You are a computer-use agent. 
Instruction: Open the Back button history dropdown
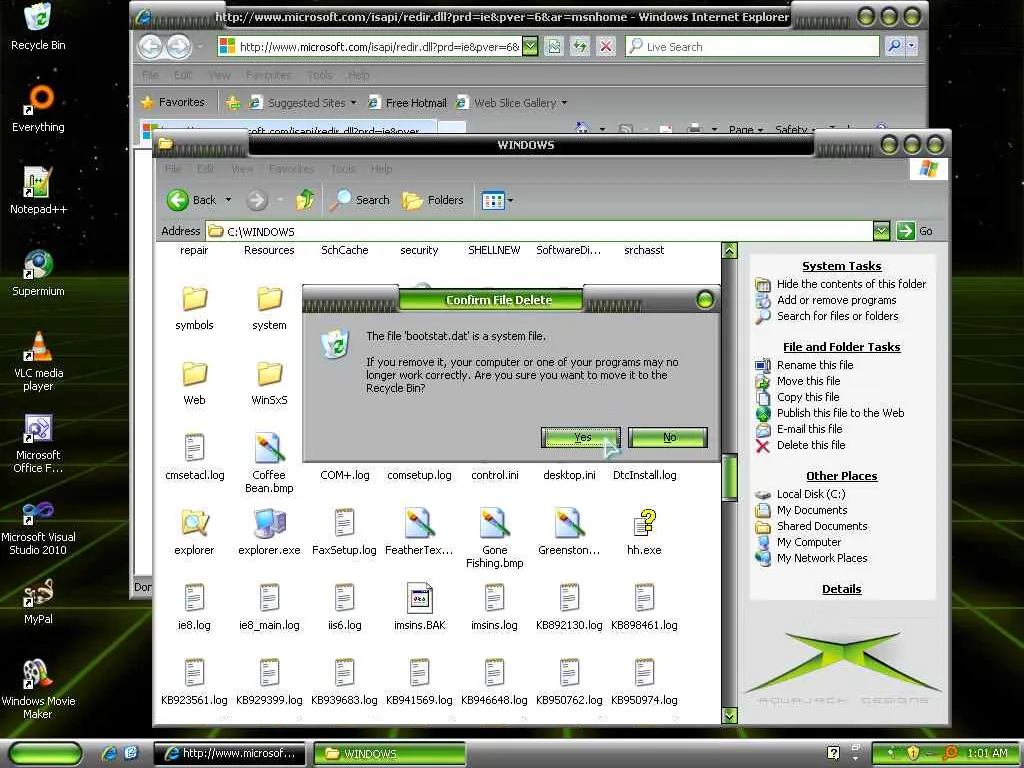click(x=228, y=200)
